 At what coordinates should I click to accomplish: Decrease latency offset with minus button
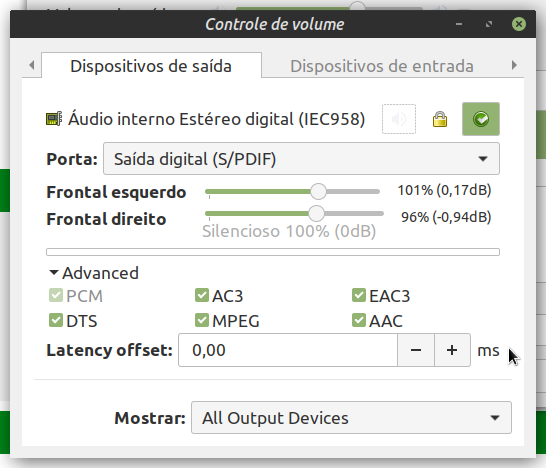416,350
